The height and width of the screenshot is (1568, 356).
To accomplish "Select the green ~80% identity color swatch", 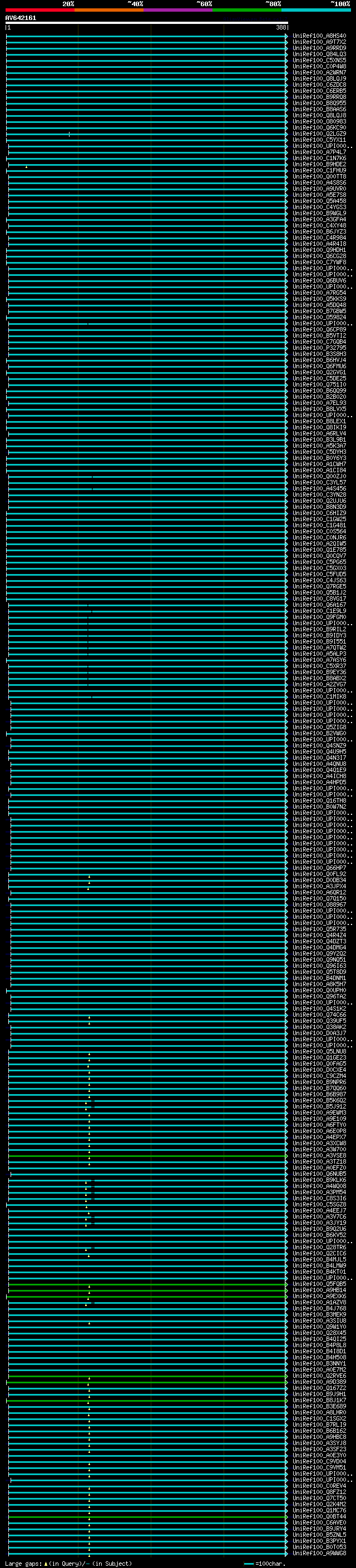I will (x=247, y=10).
